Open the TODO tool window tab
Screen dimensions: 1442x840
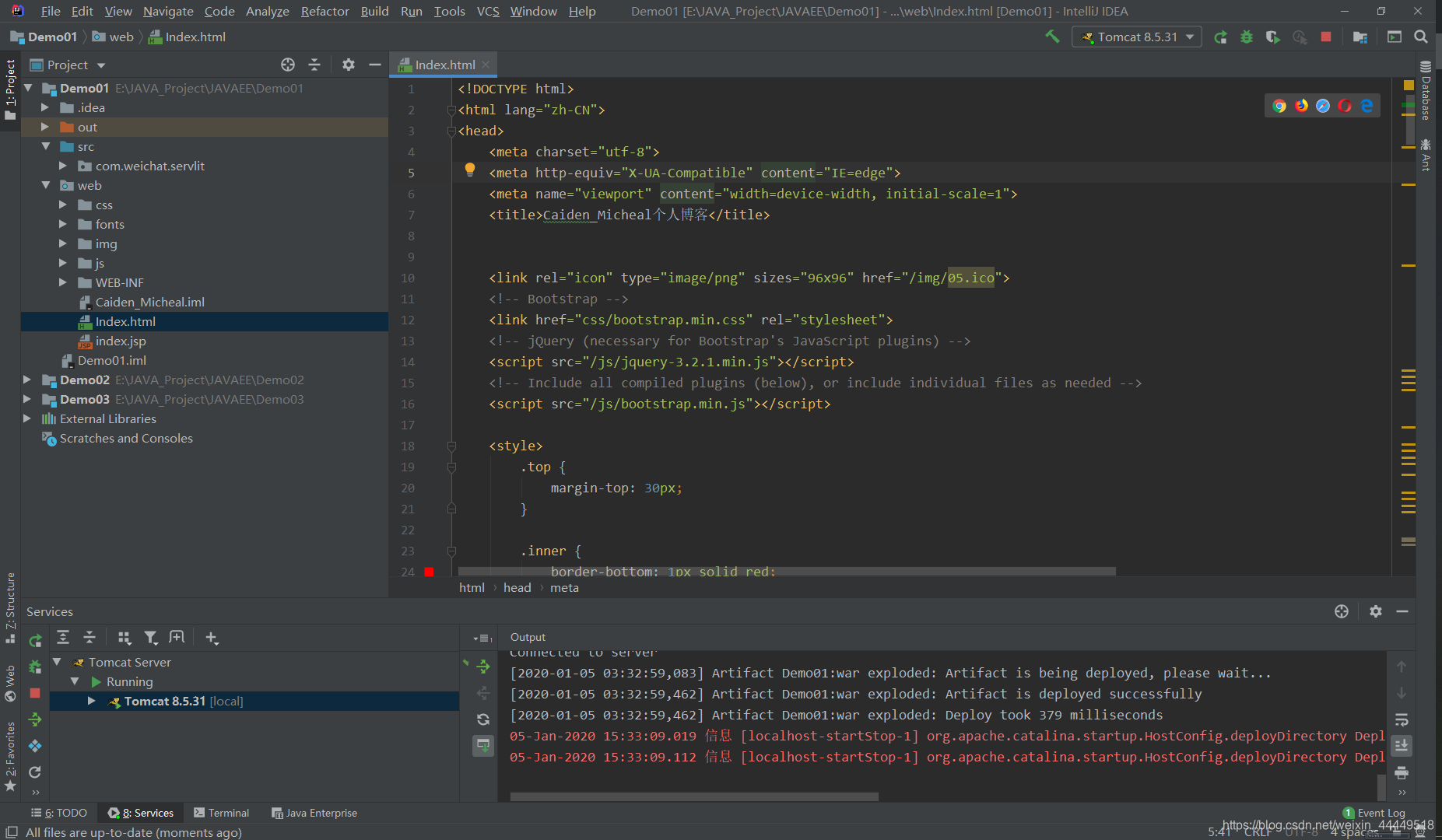tap(59, 813)
